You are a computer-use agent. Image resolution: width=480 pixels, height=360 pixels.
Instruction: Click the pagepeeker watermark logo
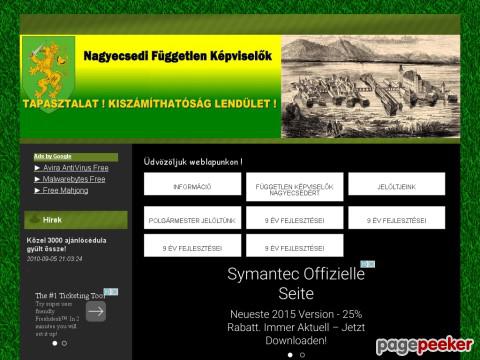coord(424,345)
